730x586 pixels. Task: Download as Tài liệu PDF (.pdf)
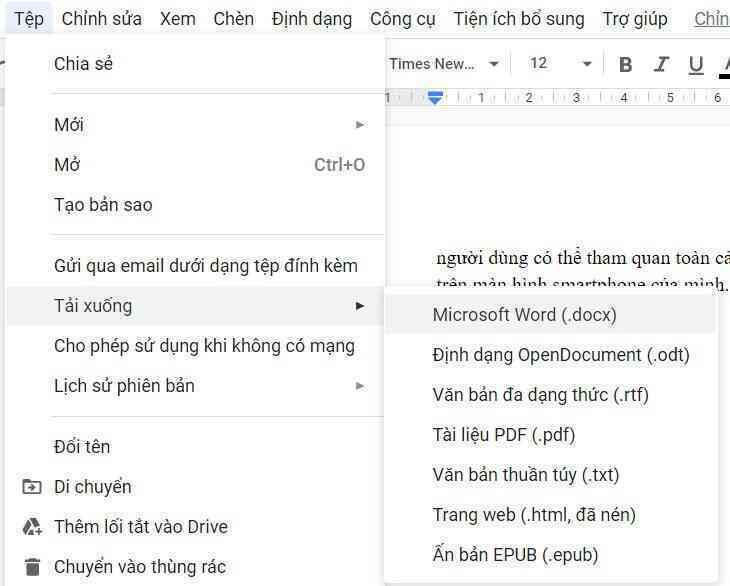[550, 435]
